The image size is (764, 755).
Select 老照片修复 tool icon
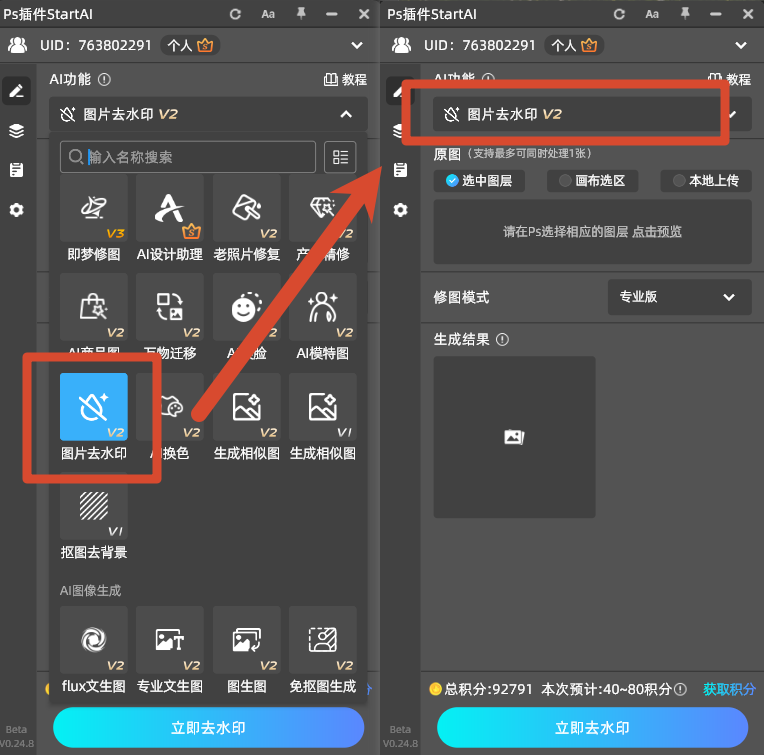click(x=247, y=208)
